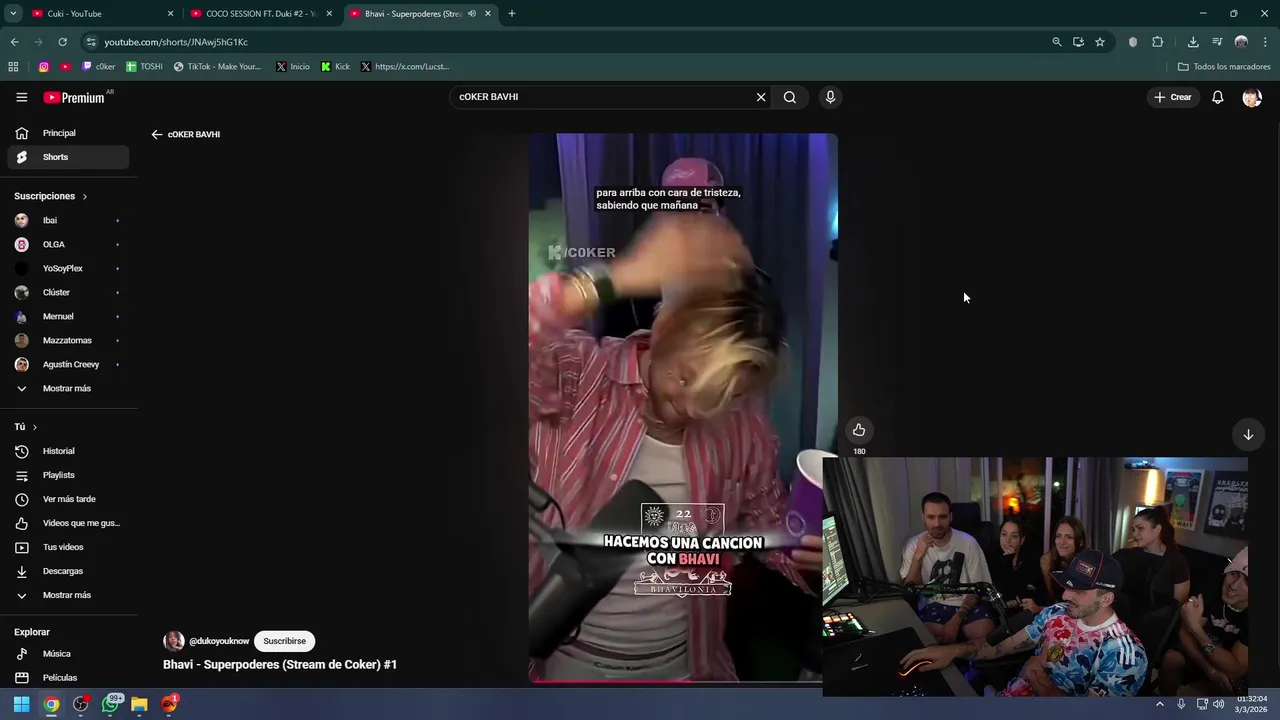Viewport: 1280px width, 720px height.
Task: Bookmark this page with the star
Action: [x=1100, y=42]
